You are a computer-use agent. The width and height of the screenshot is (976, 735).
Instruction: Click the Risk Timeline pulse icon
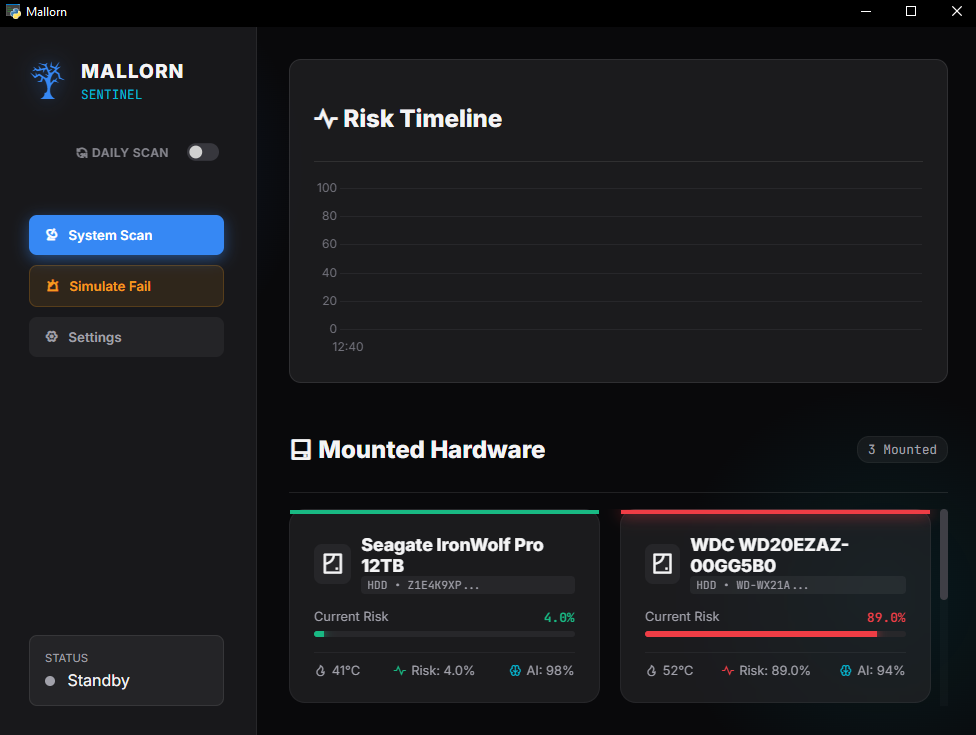click(x=326, y=118)
